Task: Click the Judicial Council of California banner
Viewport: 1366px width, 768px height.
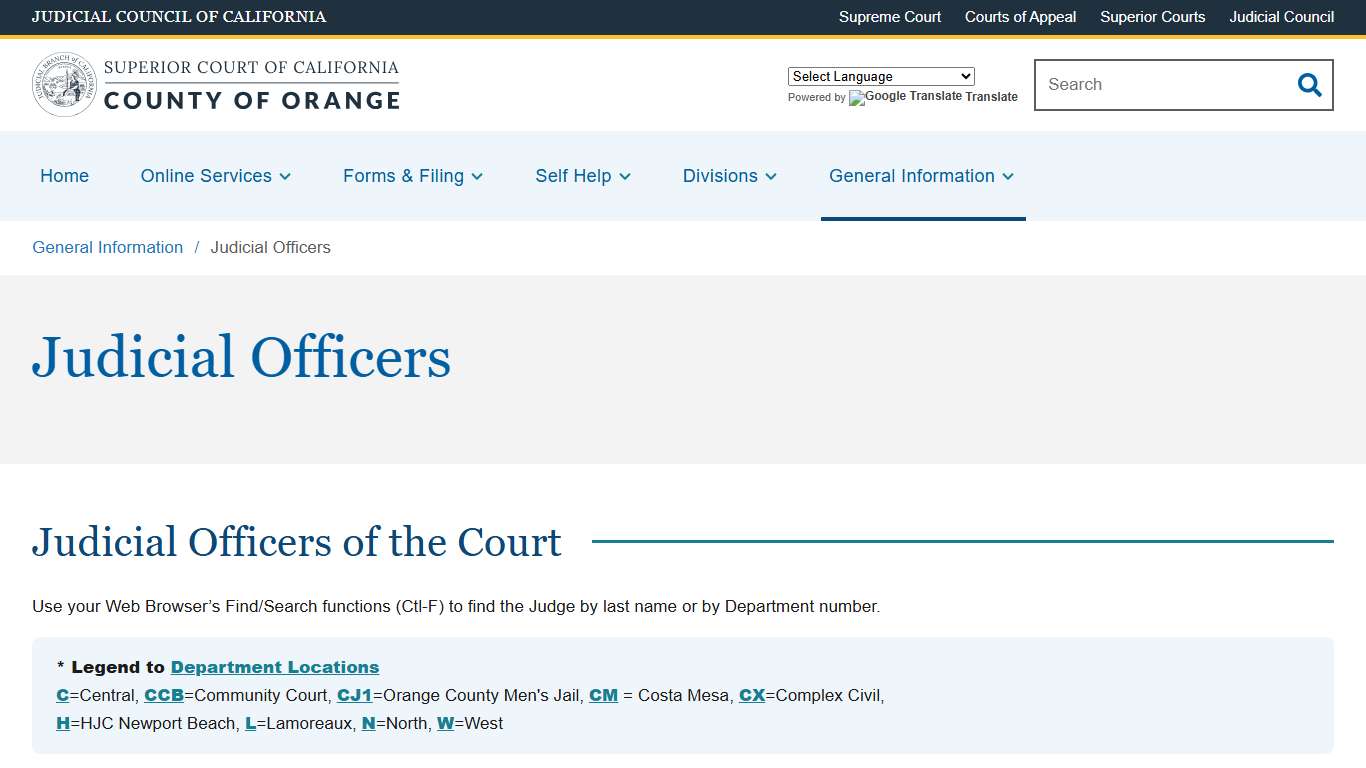Action: click(x=179, y=17)
